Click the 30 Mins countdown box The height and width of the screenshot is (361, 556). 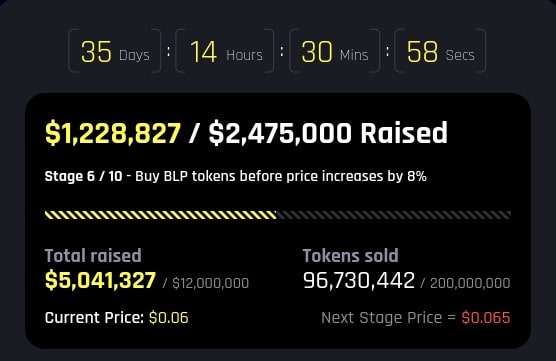pos(334,51)
